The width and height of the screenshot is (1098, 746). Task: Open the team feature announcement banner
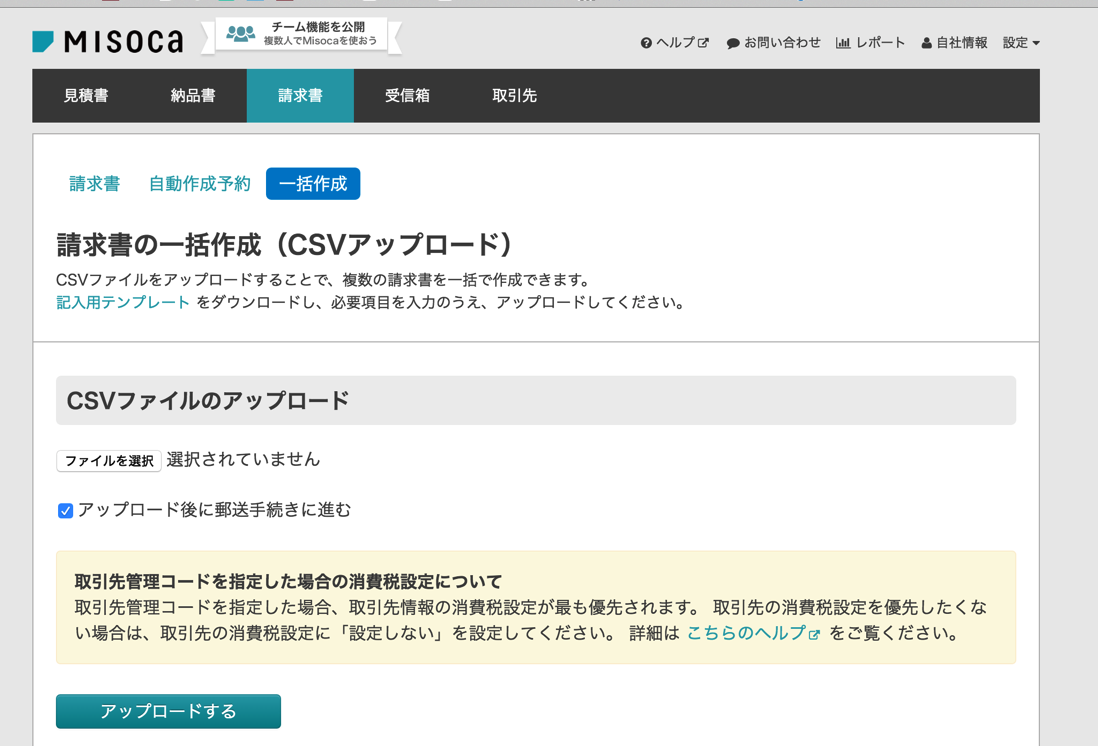(x=302, y=34)
